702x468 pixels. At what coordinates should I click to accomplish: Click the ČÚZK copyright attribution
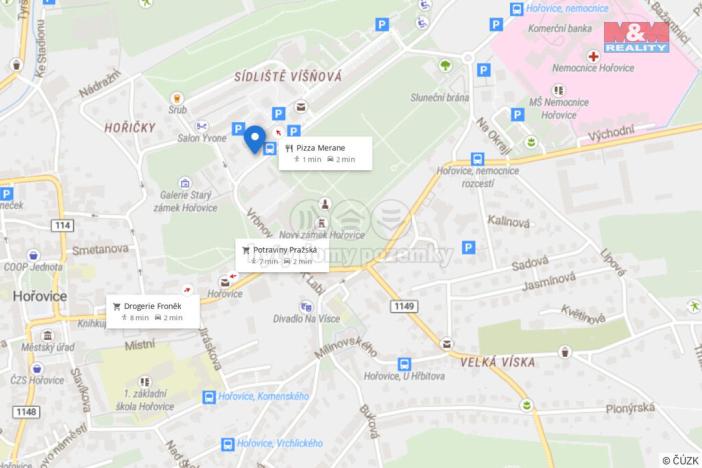click(681, 460)
